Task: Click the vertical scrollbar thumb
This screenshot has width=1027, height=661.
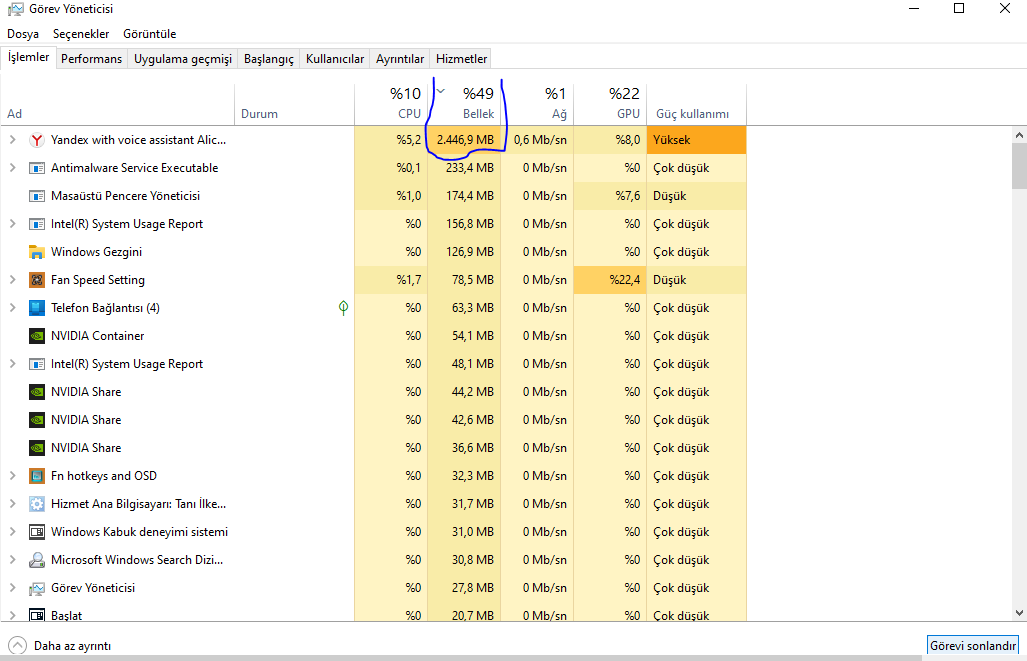Action: (x=1018, y=166)
